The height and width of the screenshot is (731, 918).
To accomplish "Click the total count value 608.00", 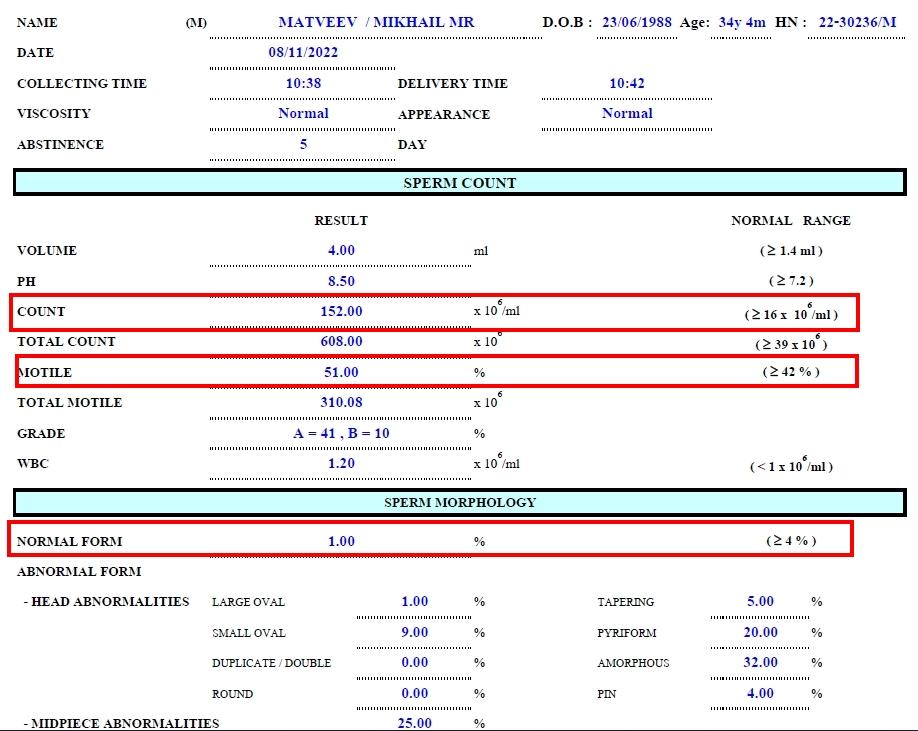I will click(341, 341).
